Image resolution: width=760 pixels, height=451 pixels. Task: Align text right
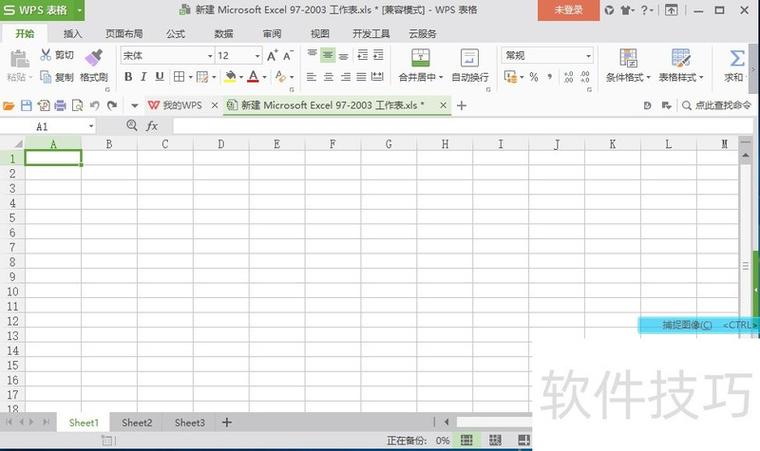point(345,77)
